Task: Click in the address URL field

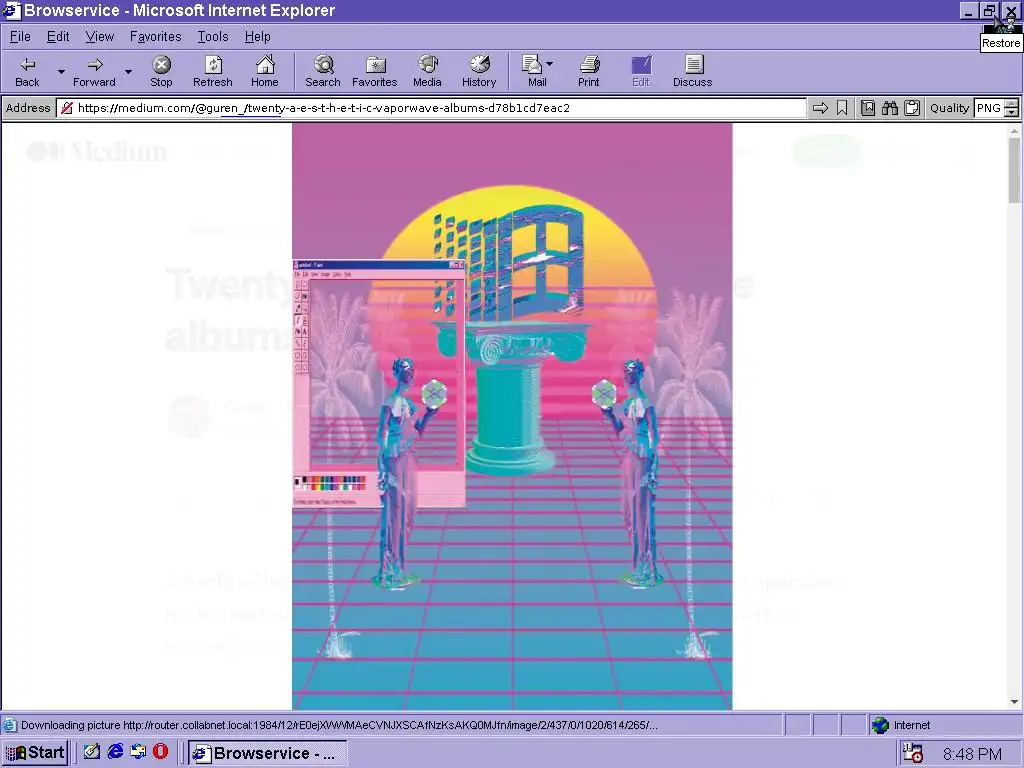Action: (431, 108)
